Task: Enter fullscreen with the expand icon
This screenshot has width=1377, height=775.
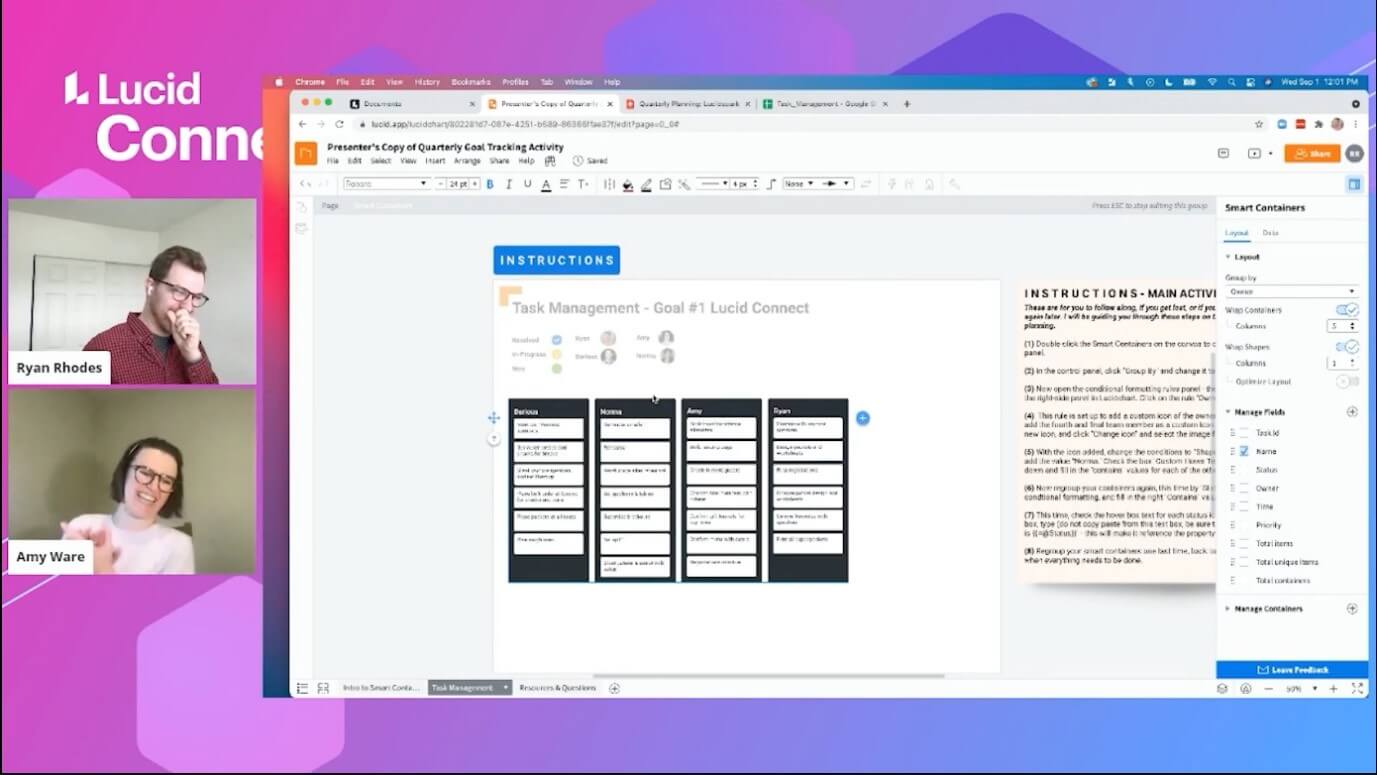Action: (1357, 689)
